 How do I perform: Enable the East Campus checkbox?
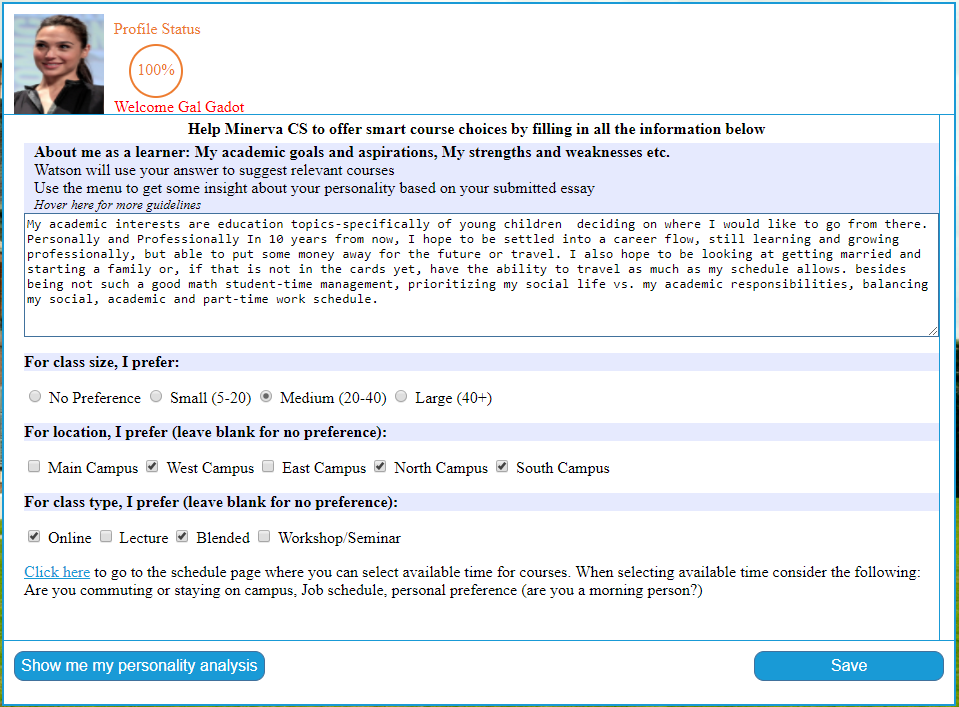(268, 467)
